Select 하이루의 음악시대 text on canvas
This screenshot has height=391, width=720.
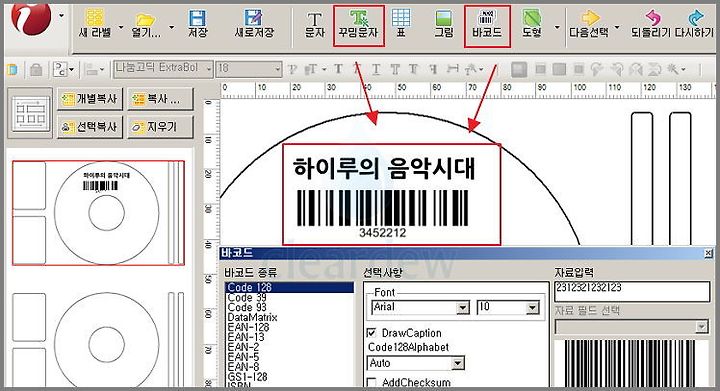pos(384,168)
